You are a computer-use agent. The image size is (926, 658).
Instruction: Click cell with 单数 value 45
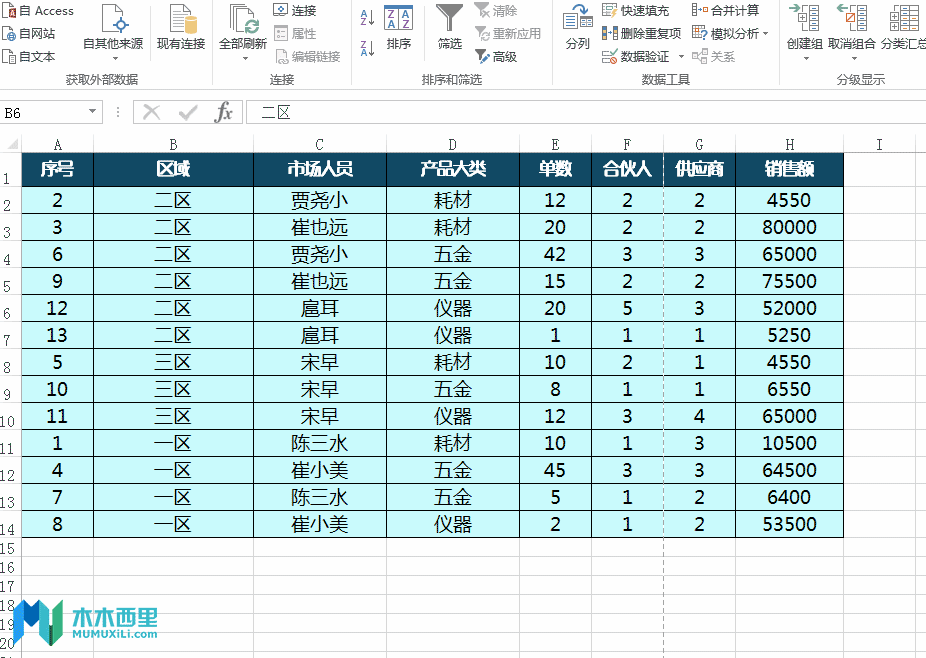(555, 471)
